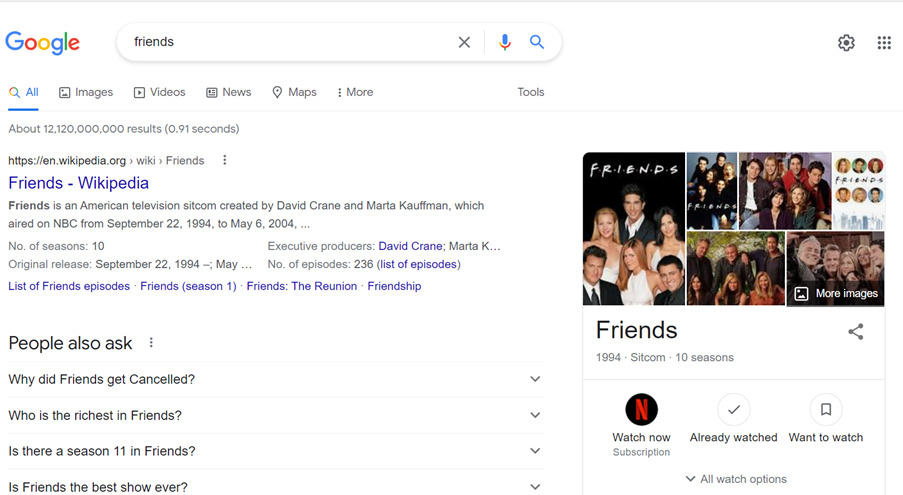Follow the David Crane link

coord(410,246)
